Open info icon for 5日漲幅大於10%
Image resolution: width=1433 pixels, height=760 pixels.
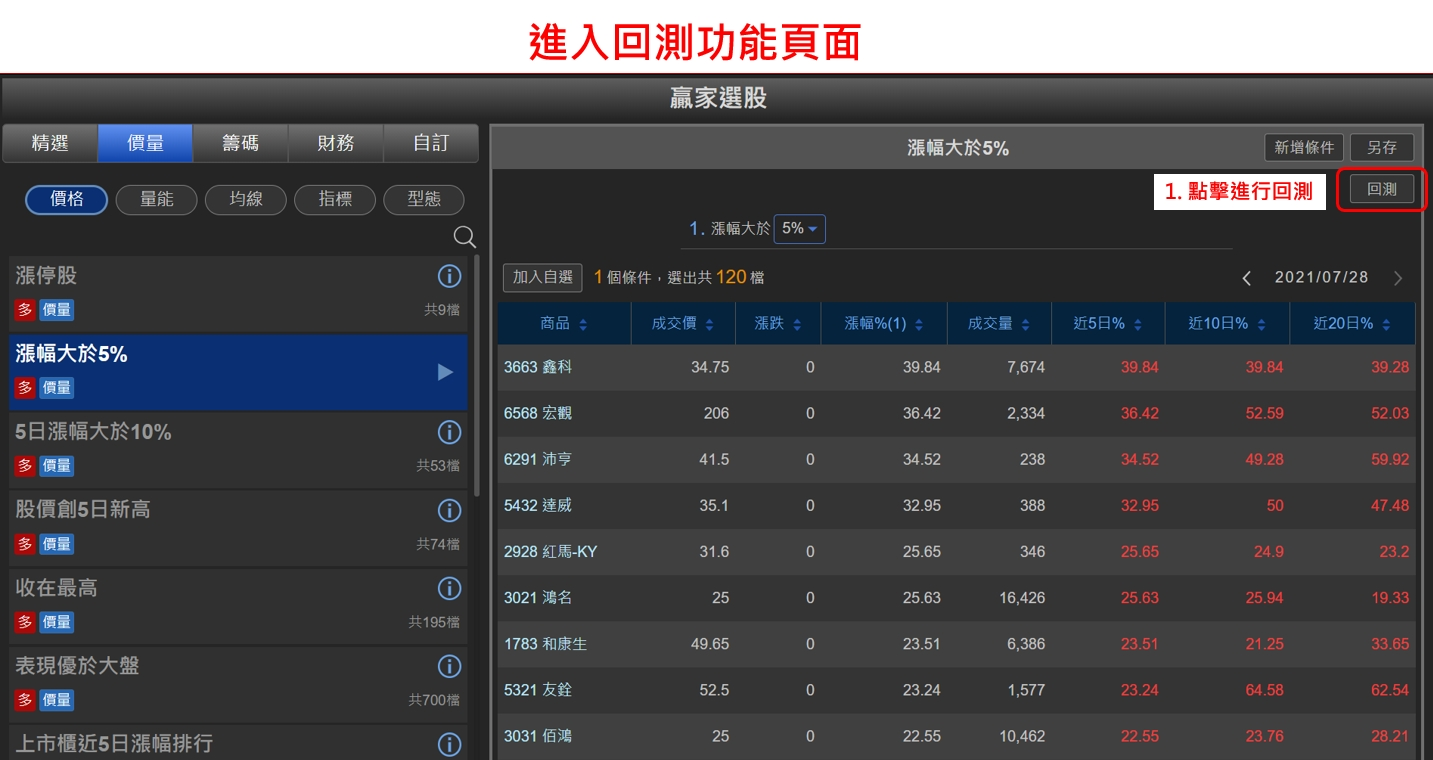tap(449, 432)
